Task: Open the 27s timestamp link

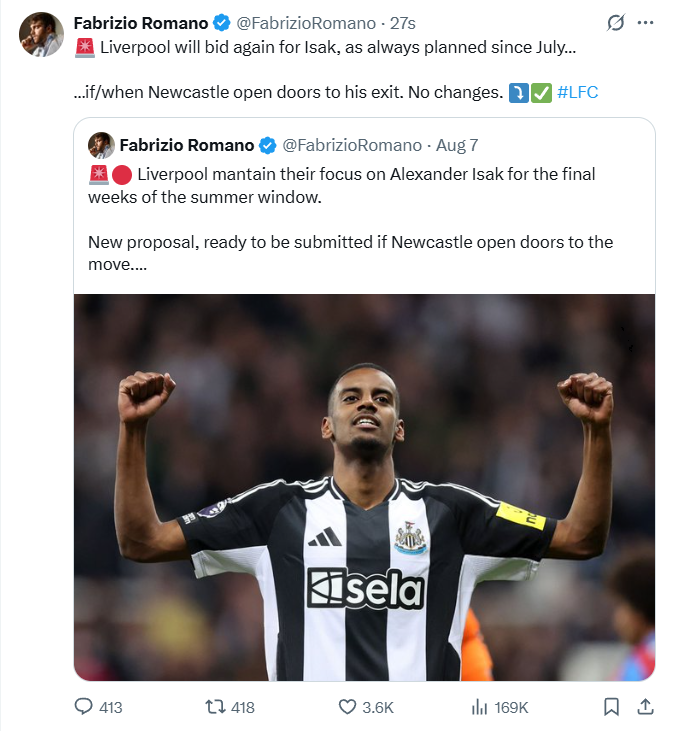Action: [402, 22]
